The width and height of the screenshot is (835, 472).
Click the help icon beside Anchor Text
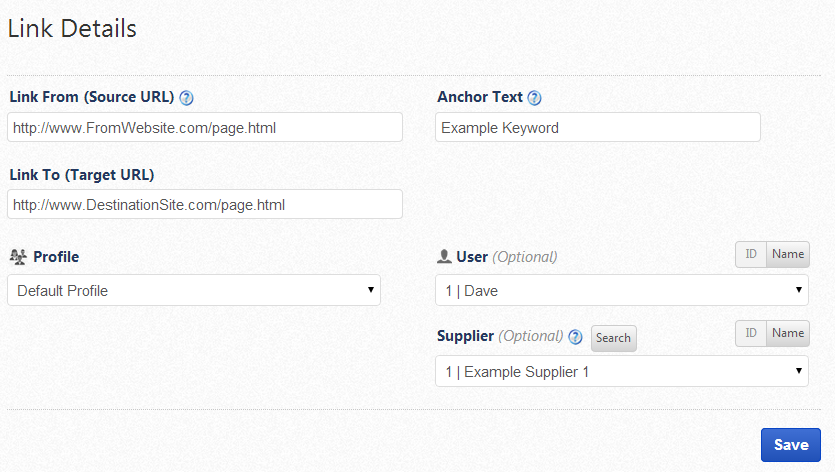[534, 98]
